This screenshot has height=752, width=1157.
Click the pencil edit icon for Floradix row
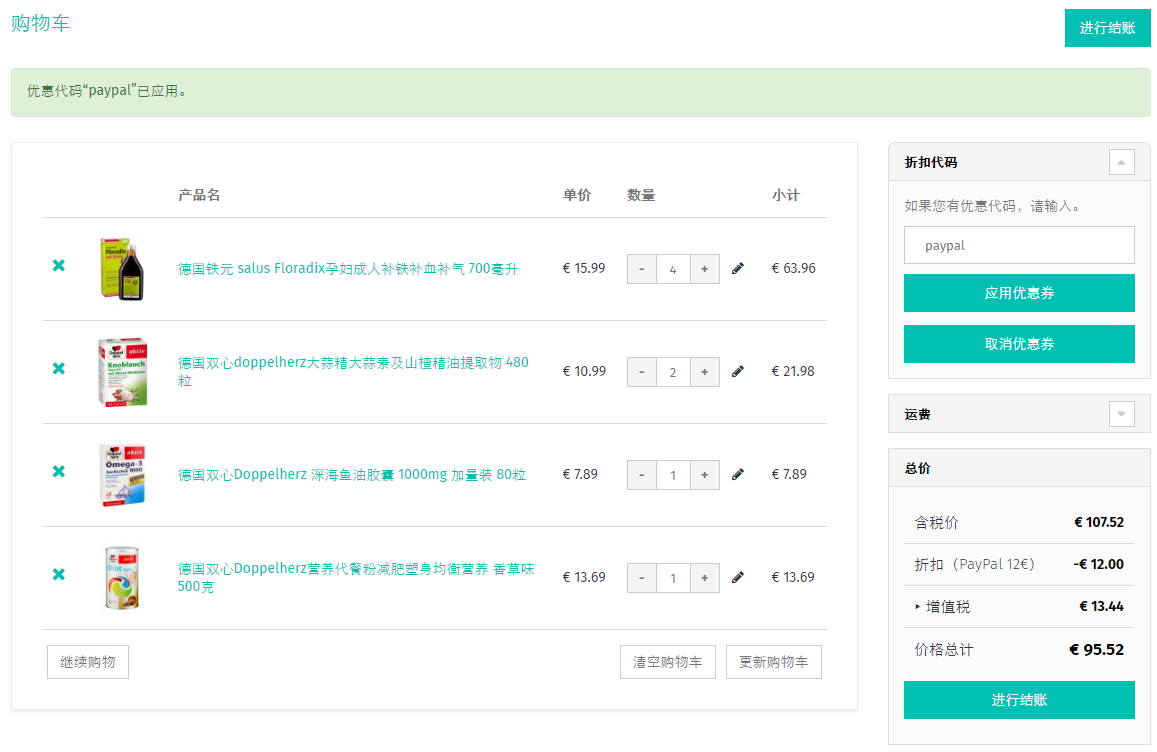pyautogui.click(x=738, y=269)
